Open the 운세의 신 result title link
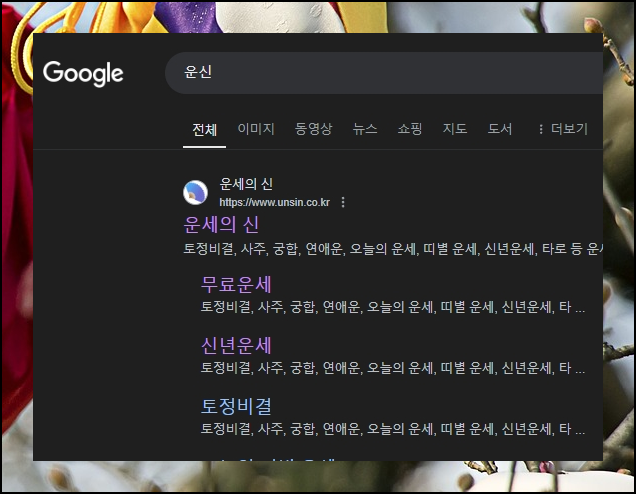The height and width of the screenshot is (494, 636). [x=221, y=224]
